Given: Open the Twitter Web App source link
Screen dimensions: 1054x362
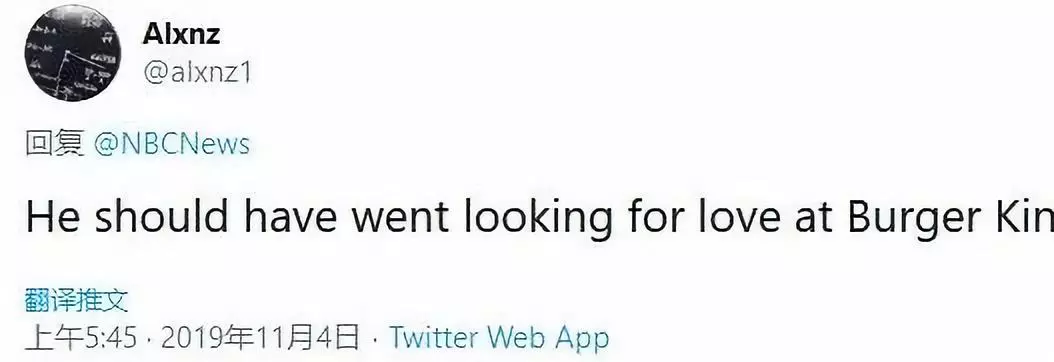Looking at the screenshot, I should (x=499, y=337).
